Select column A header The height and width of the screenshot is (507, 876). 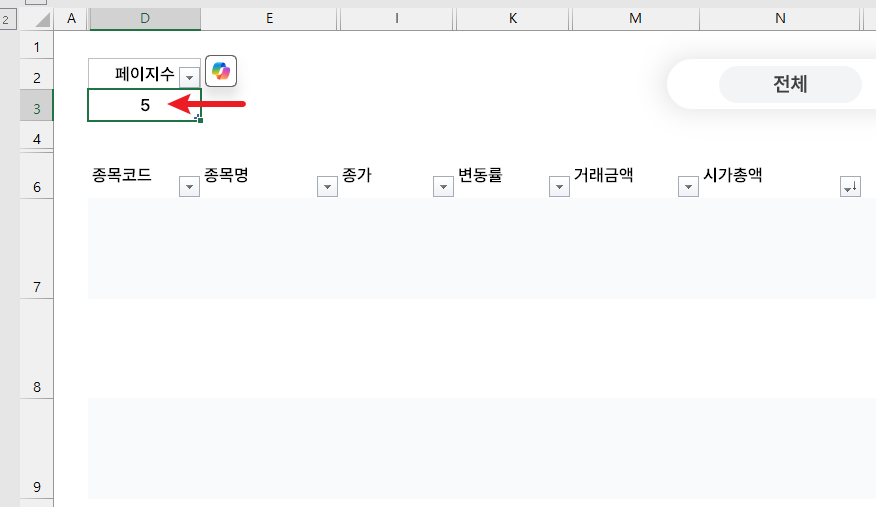(71, 18)
